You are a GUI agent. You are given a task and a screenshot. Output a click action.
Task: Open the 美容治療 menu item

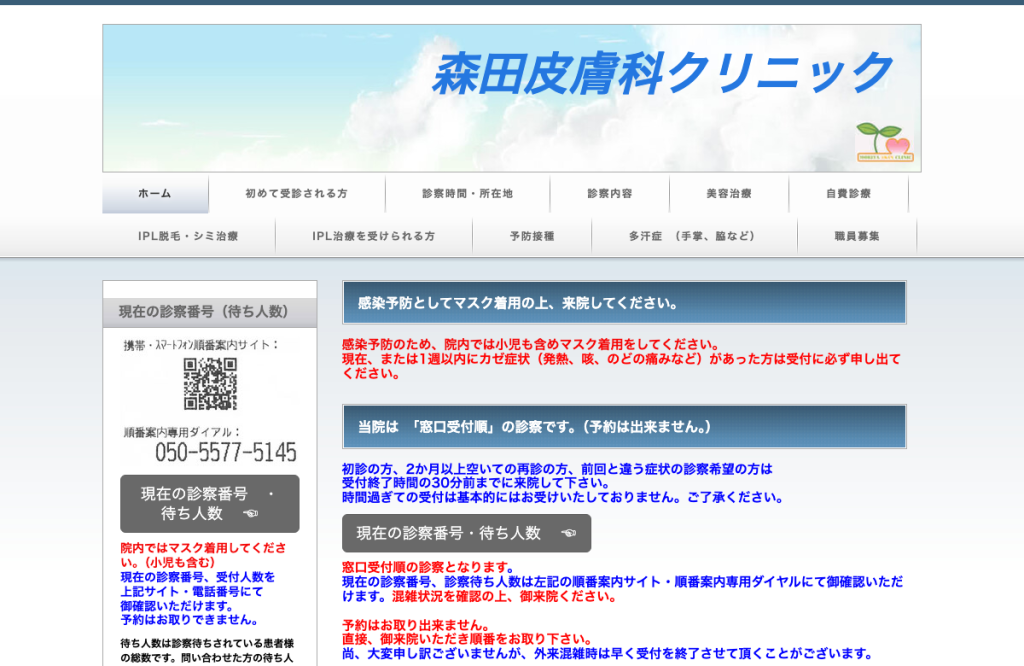(x=729, y=194)
